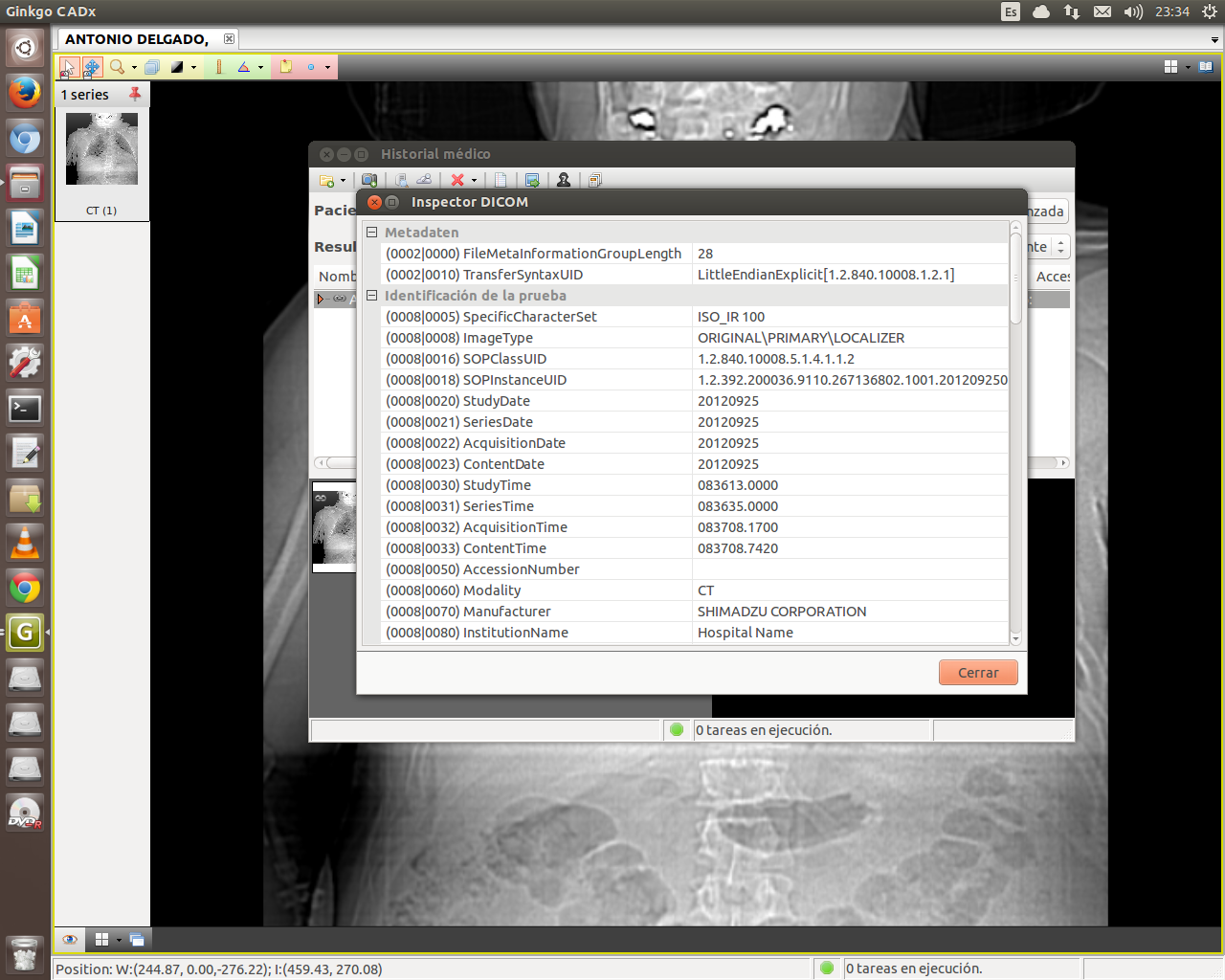Activate the move tool with blue arrows

[x=92, y=67]
